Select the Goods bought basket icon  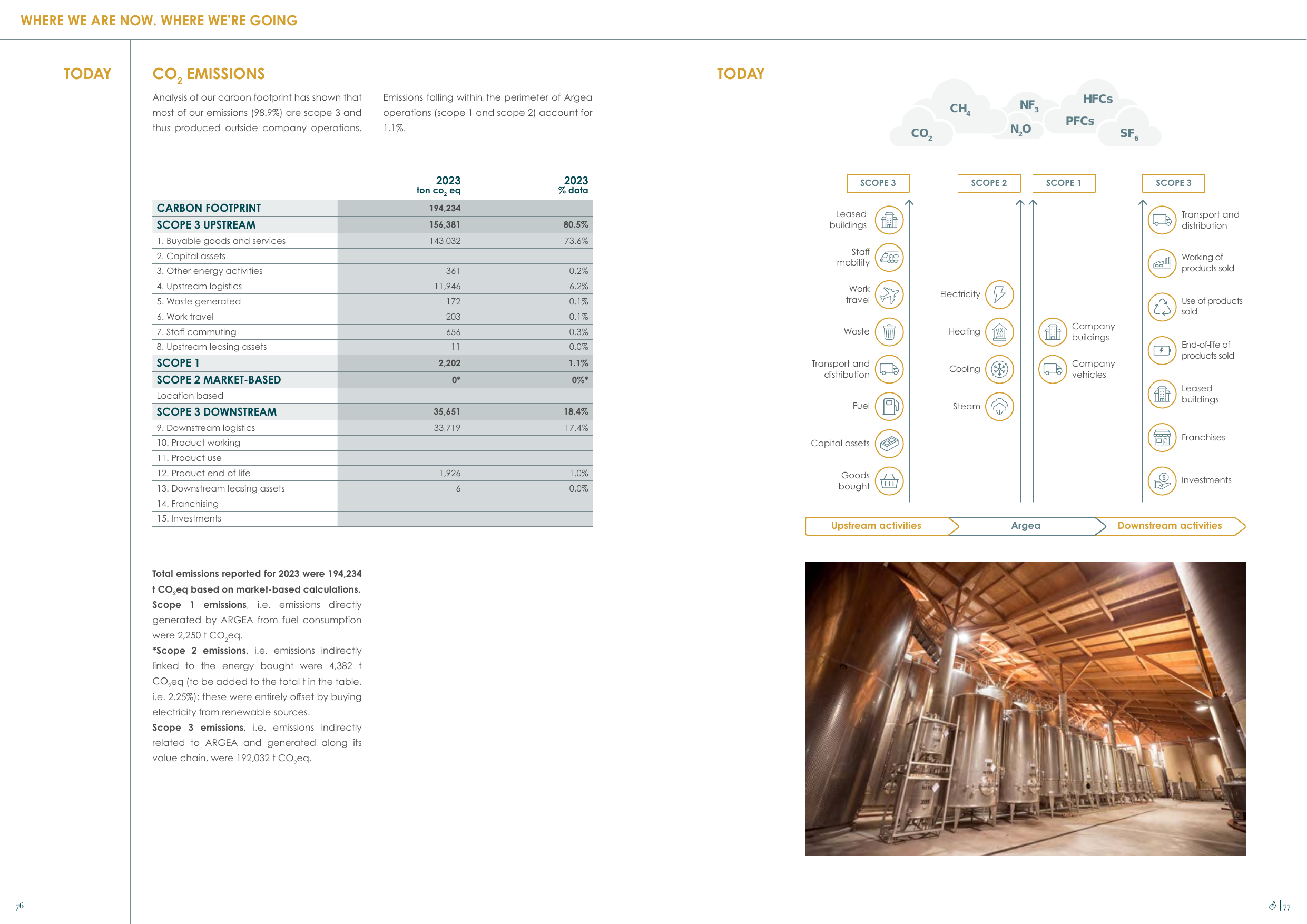(x=889, y=481)
